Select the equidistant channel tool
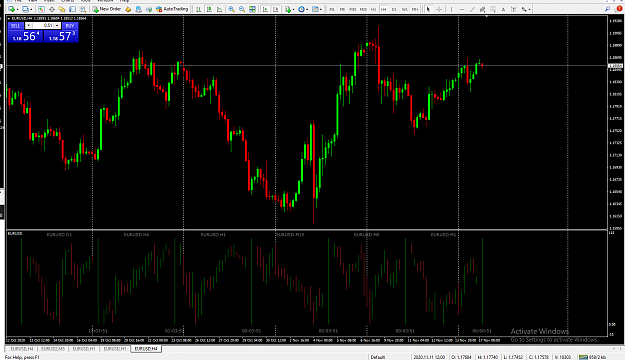Screen dimensions: 625x360 (x=482, y=9)
